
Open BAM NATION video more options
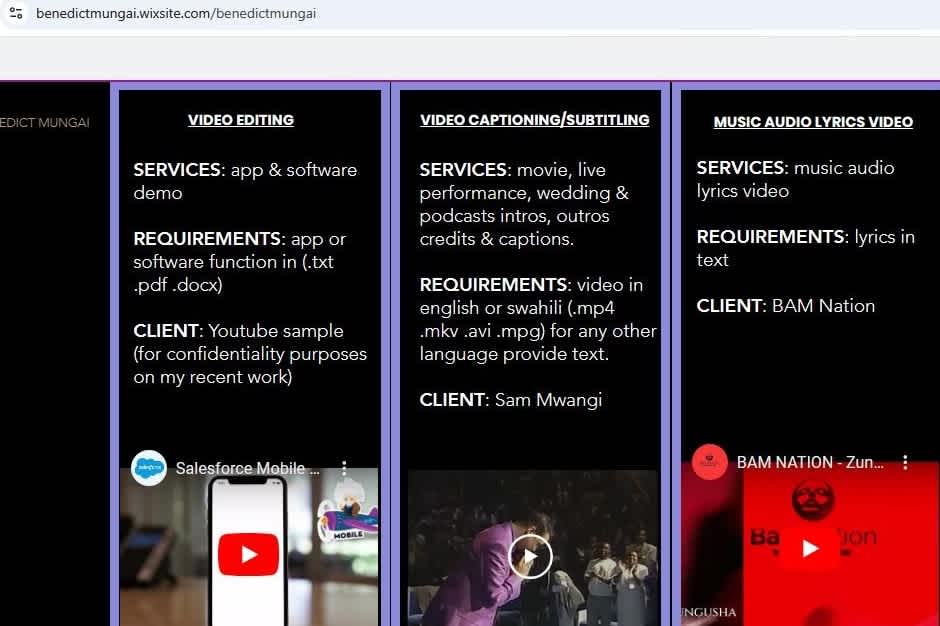[x=905, y=462]
